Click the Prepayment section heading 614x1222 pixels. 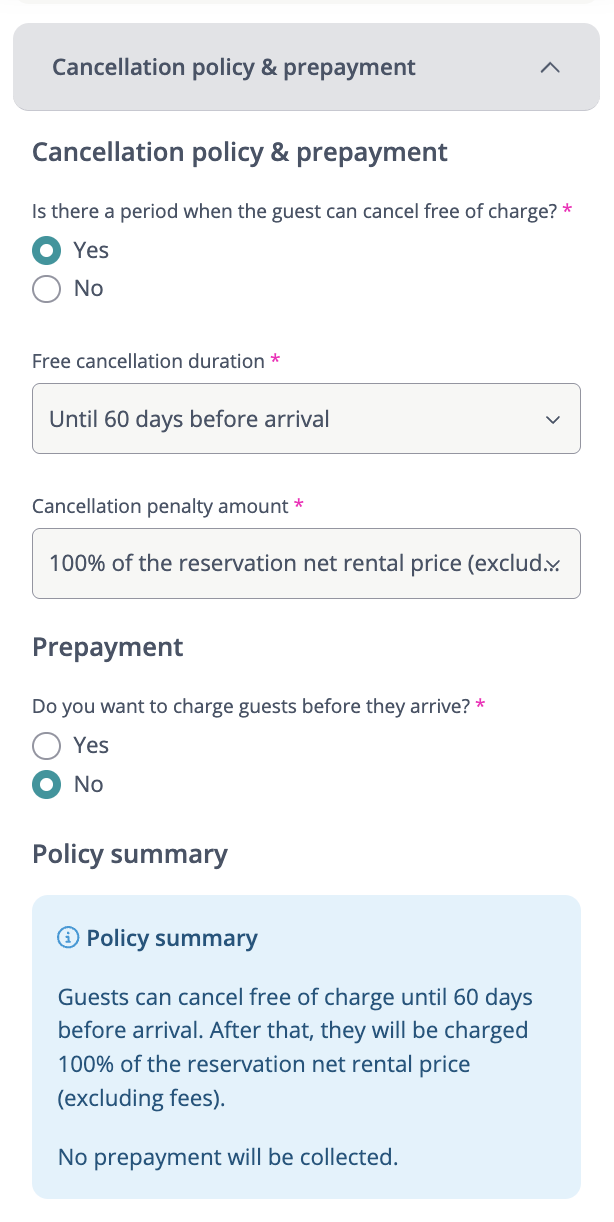(107, 647)
